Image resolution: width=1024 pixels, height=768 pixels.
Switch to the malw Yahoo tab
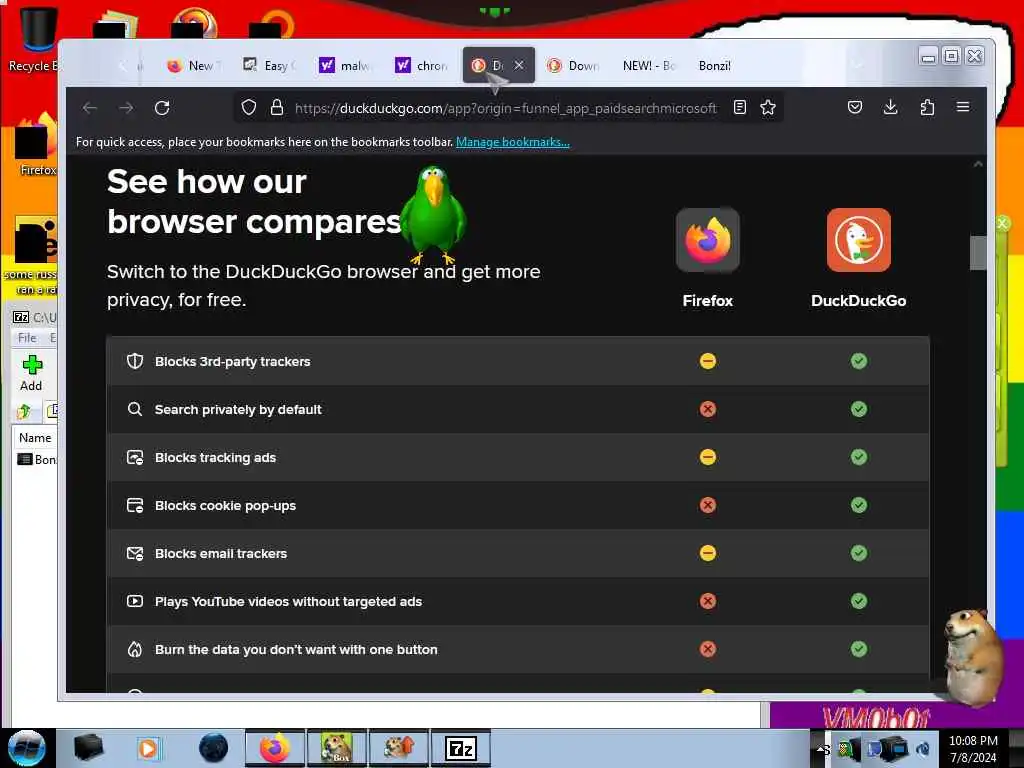345,65
